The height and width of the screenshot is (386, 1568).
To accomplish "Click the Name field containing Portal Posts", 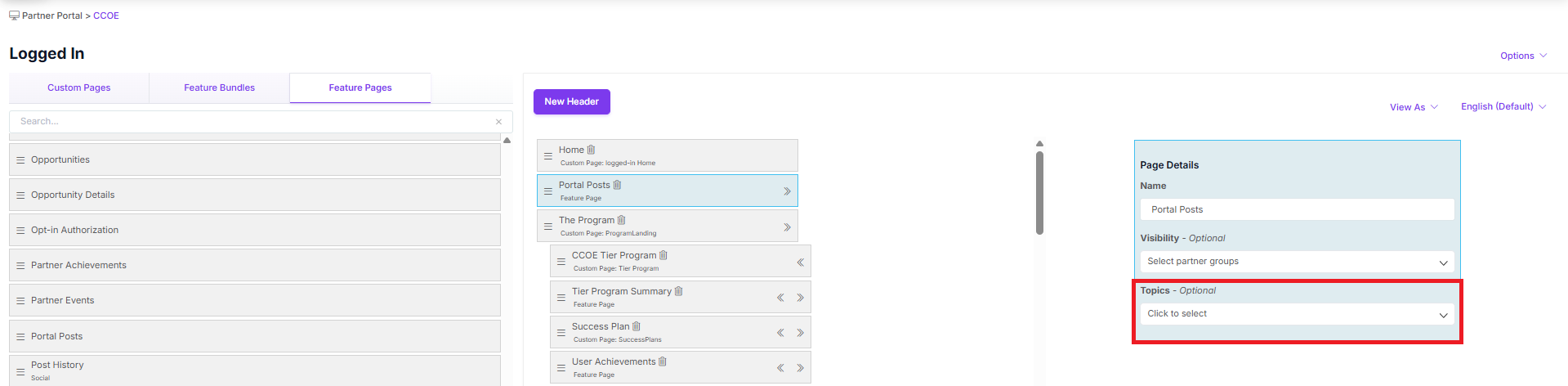I will pos(1297,209).
